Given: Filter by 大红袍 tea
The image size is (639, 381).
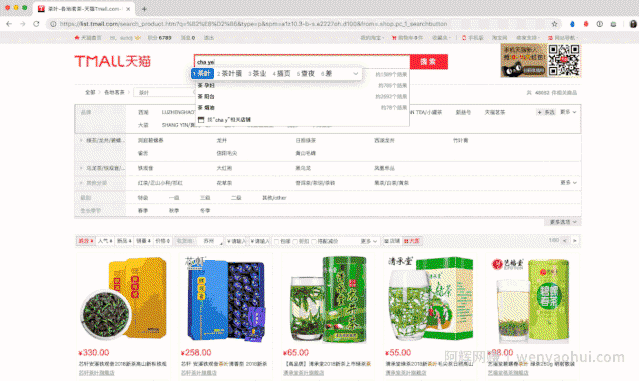Looking at the screenshot, I should (224, 168).
